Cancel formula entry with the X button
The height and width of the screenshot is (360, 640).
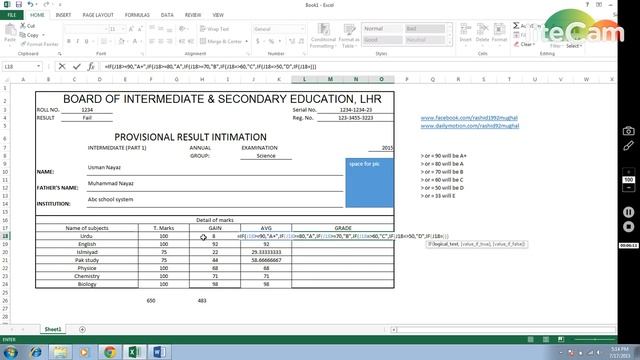[62, 66]
